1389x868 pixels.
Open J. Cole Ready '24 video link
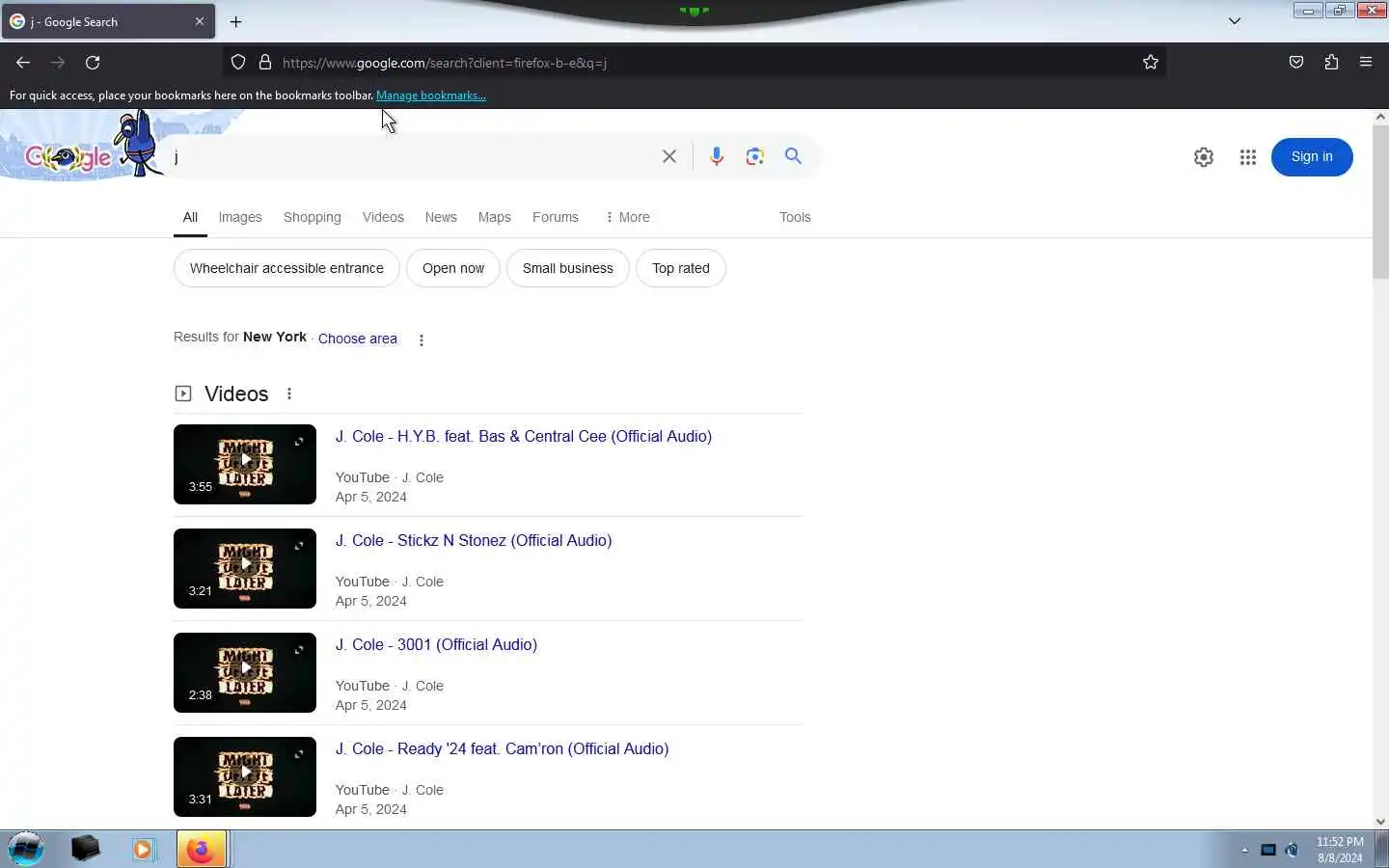tap(502, 748)
